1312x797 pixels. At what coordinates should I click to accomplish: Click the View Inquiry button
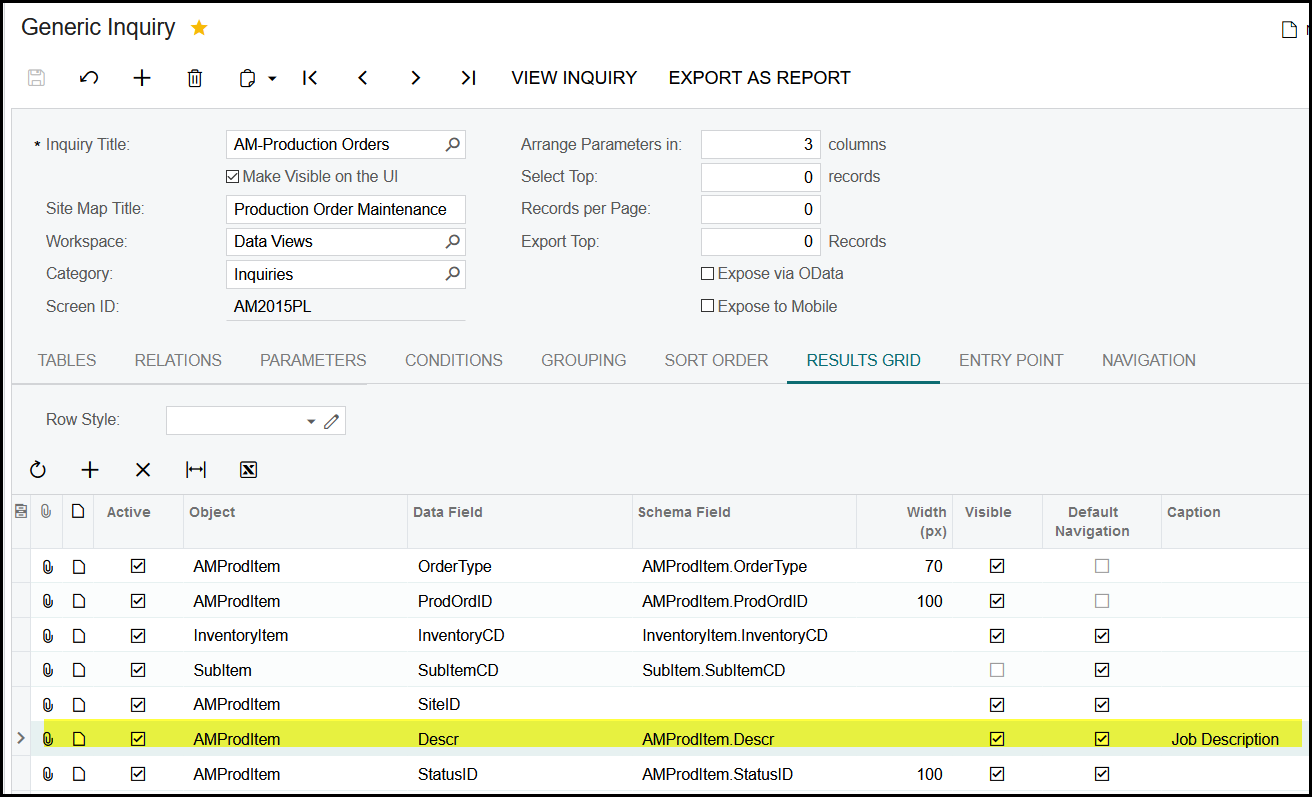pos(574,78)
